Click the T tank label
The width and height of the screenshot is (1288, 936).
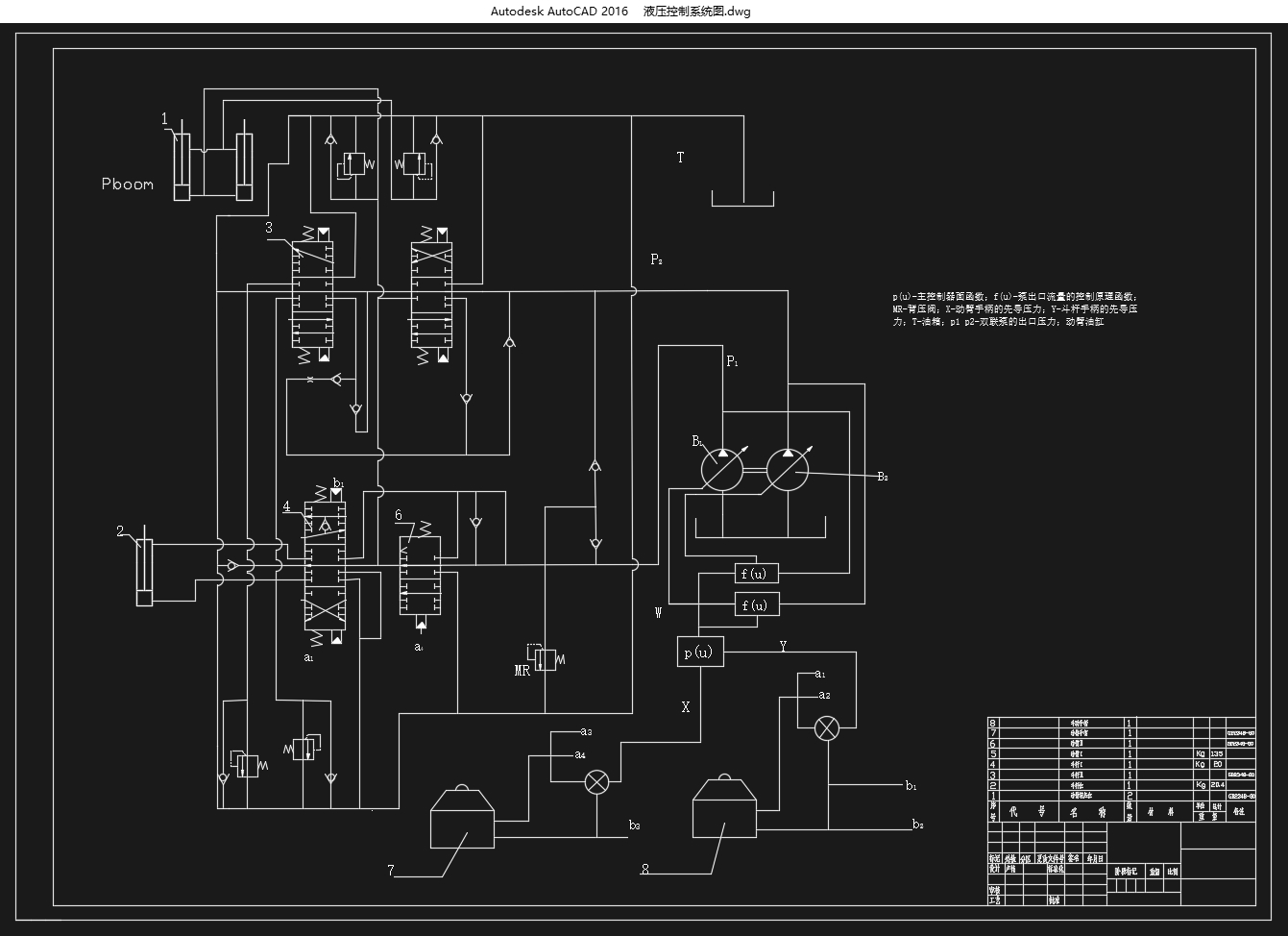pos(681,158)
